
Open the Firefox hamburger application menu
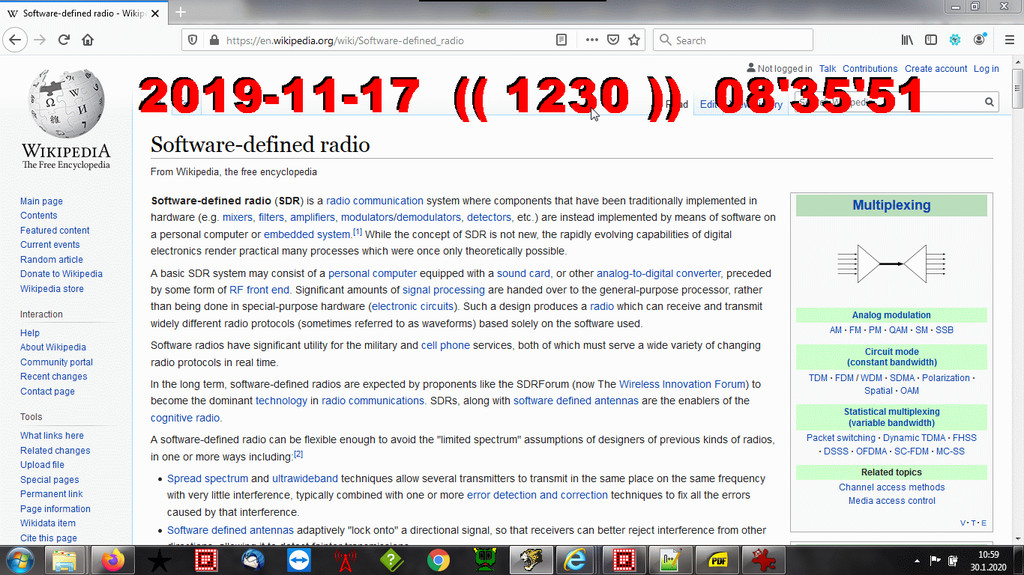(1007, 40)
